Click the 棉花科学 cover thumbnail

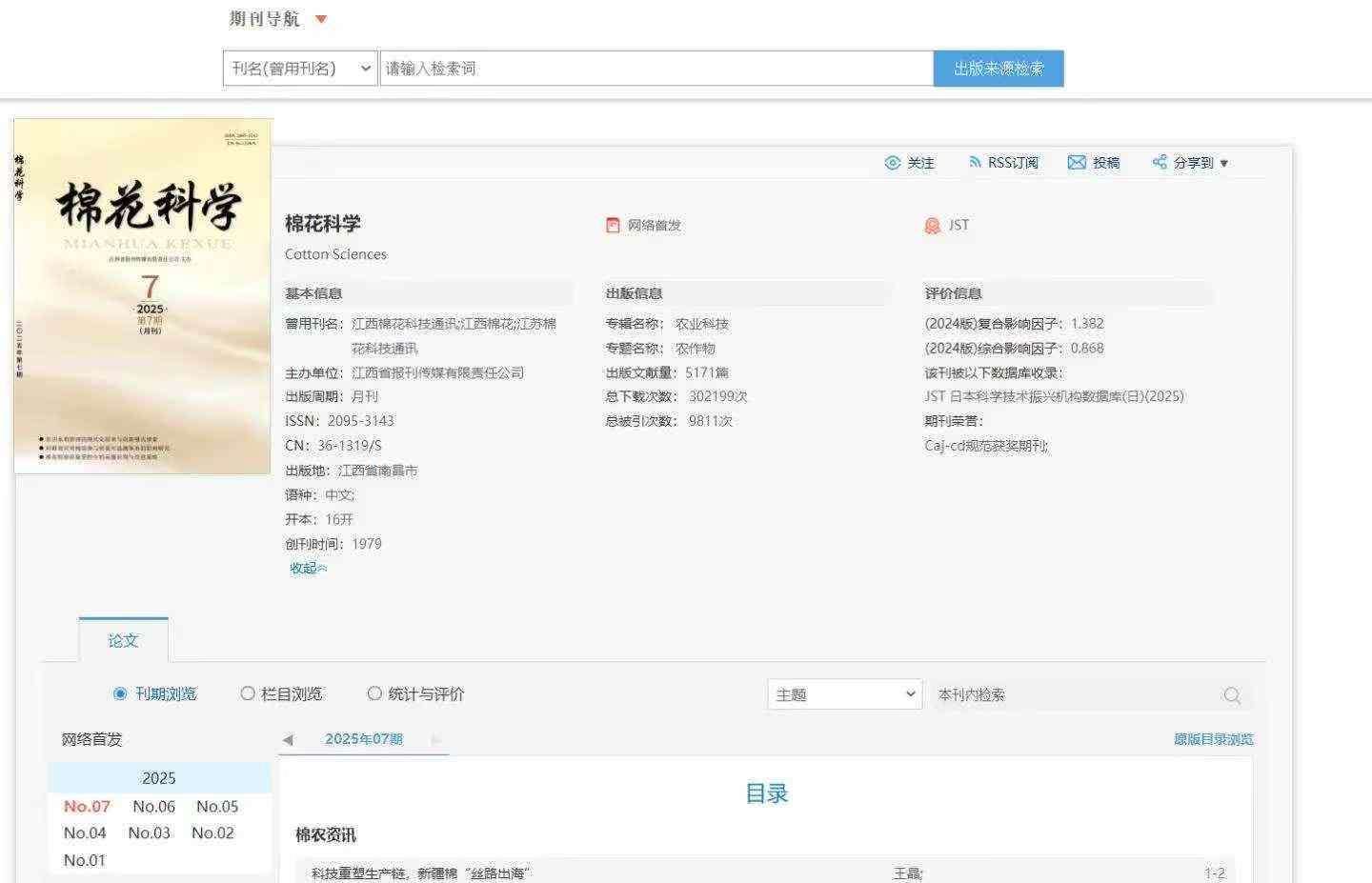click(x=143, y=296)
